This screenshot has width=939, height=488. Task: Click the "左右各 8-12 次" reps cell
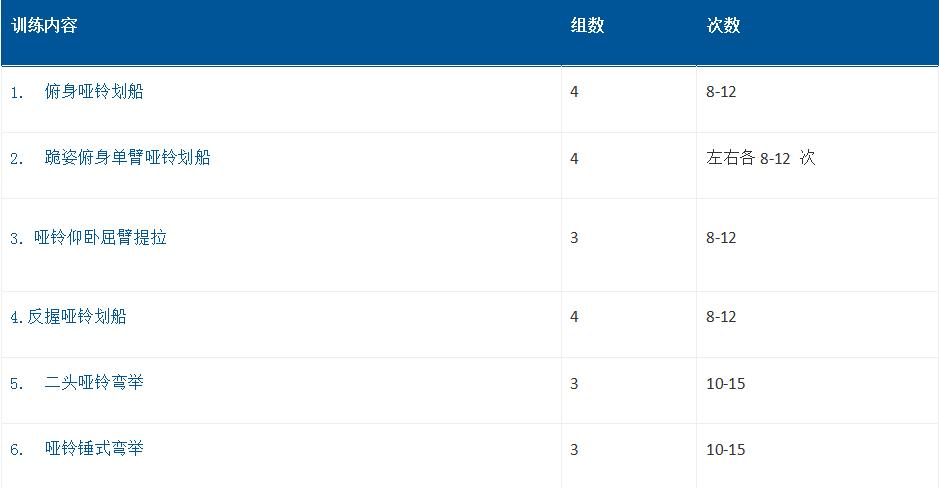760,158
